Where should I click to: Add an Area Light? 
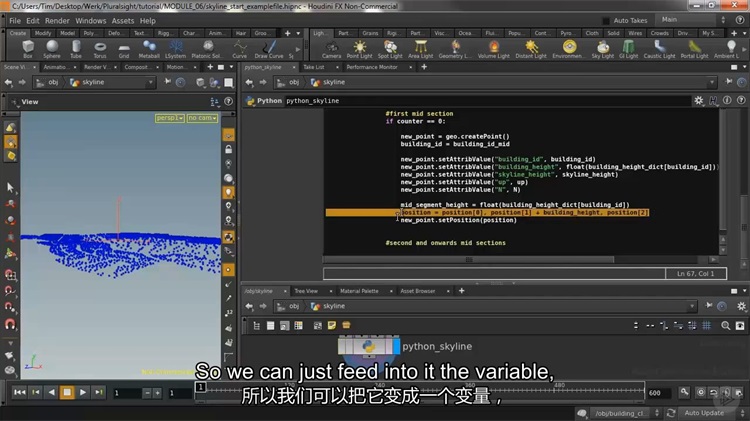(x=420, y=49)
